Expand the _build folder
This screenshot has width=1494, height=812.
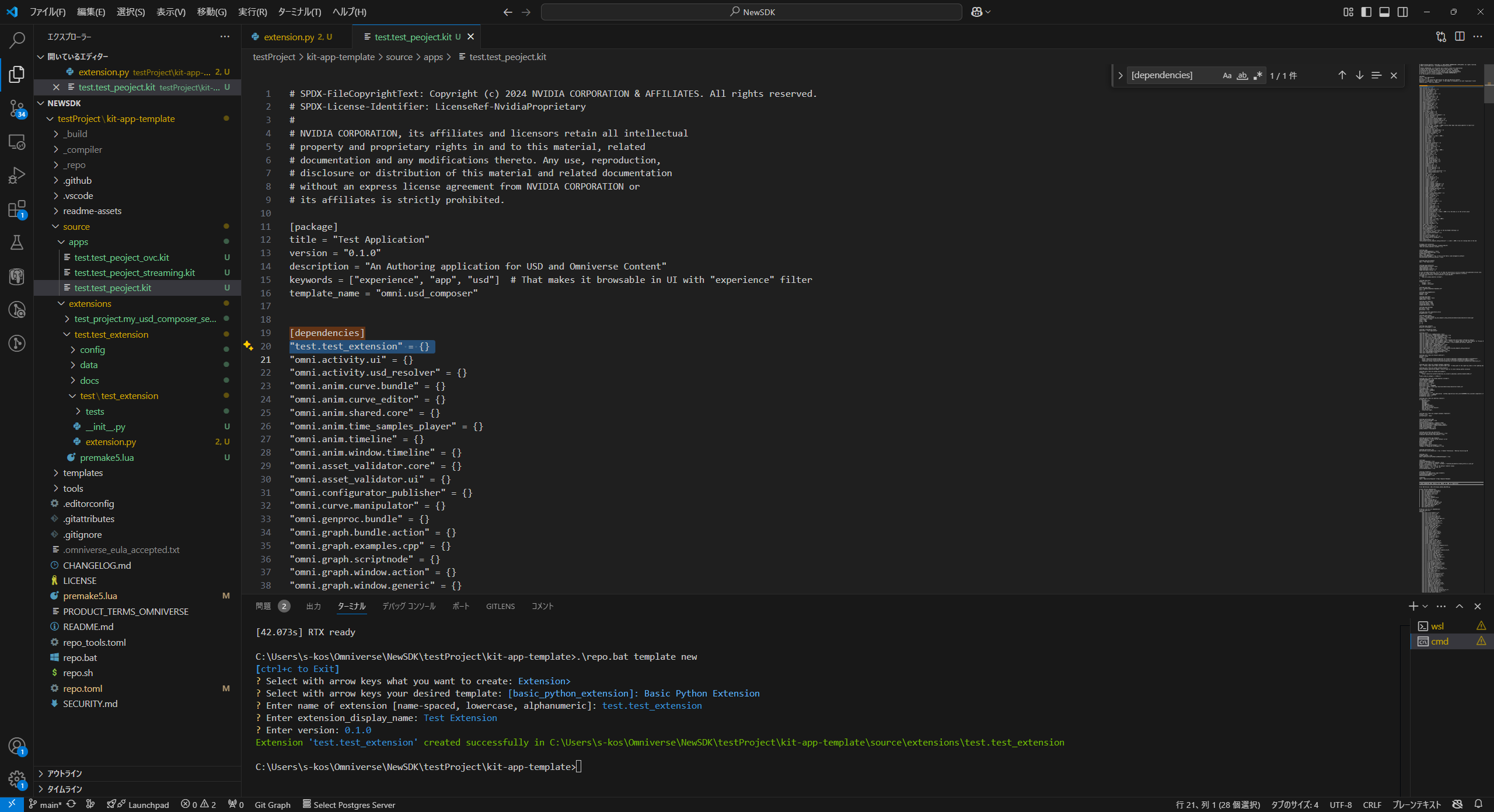76,134
